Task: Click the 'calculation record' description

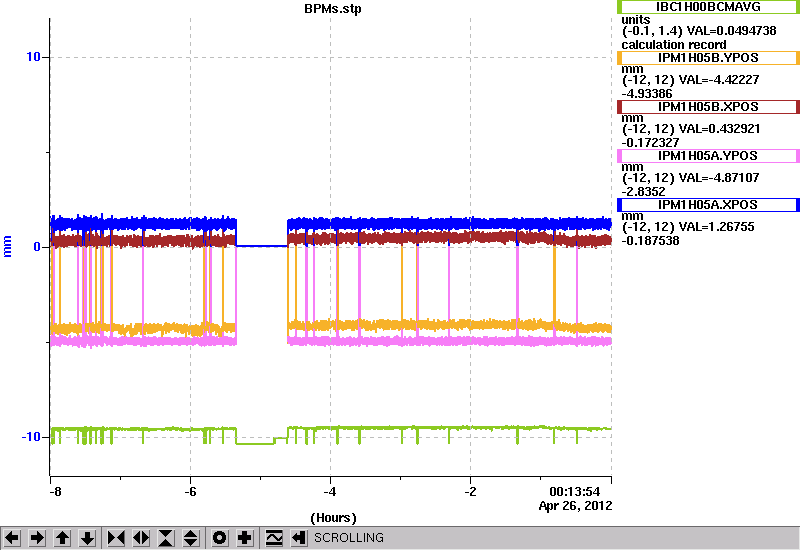Action: pyautogui.click(x=673, y=44)
